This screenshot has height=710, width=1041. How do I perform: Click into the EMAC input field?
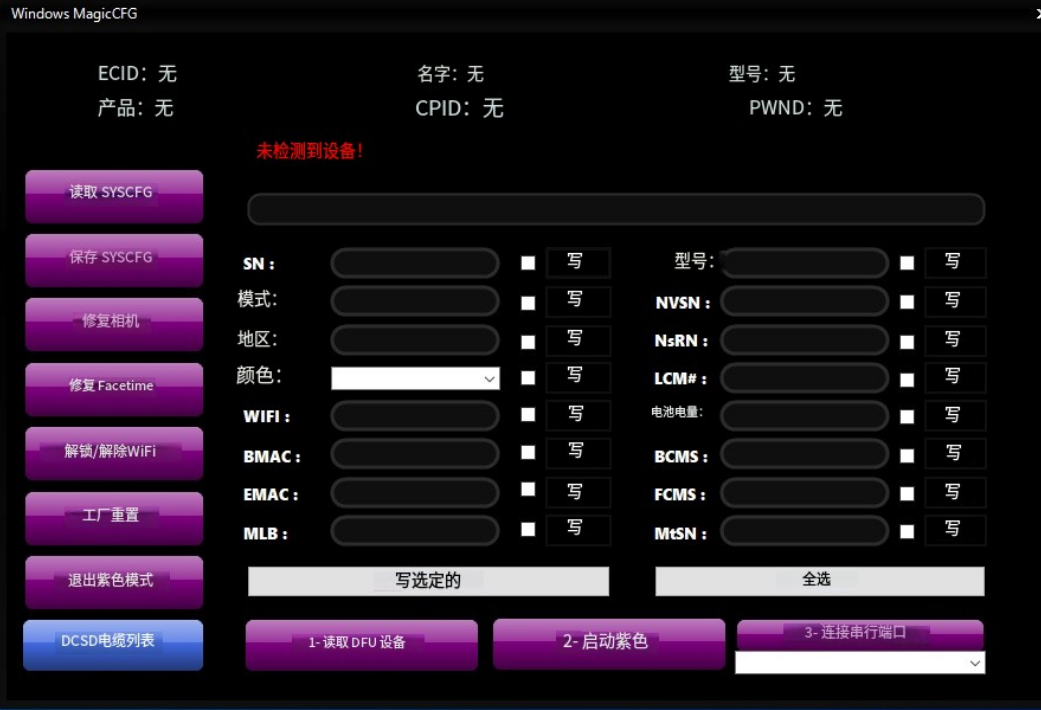[x=414, y=493]
